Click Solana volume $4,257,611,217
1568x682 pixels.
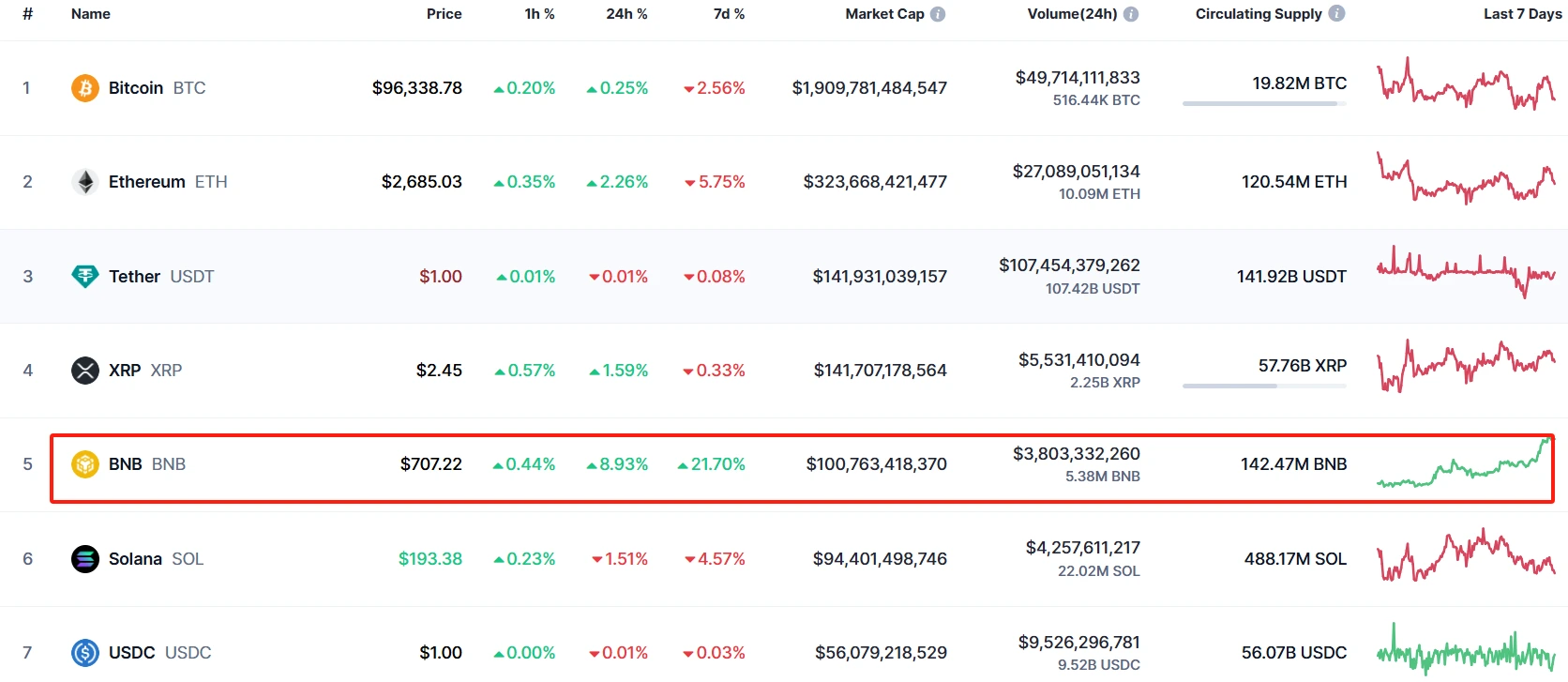tap(1083, 548)
